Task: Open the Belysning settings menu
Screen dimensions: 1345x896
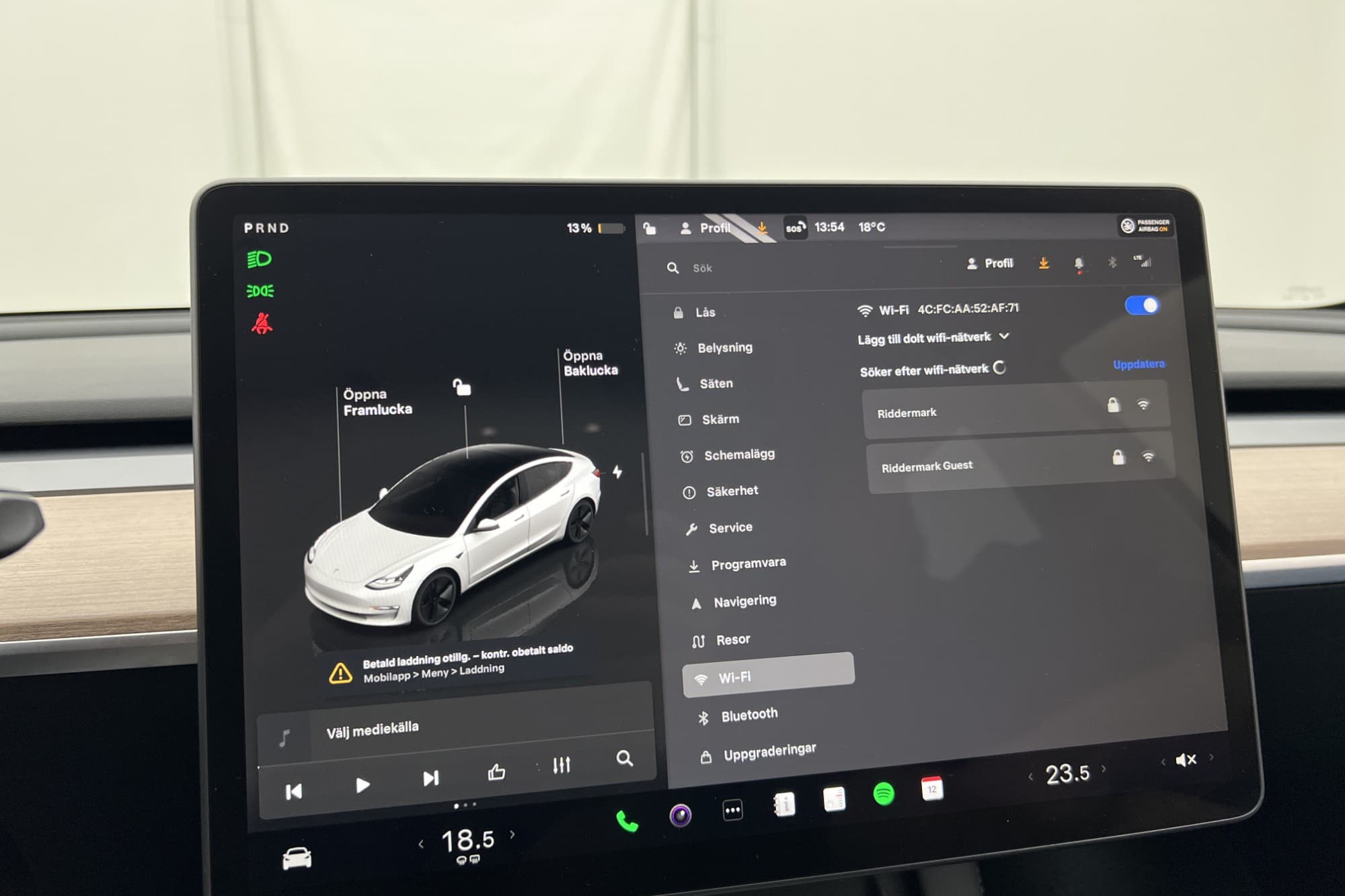Action: click(x=713, y=348)
